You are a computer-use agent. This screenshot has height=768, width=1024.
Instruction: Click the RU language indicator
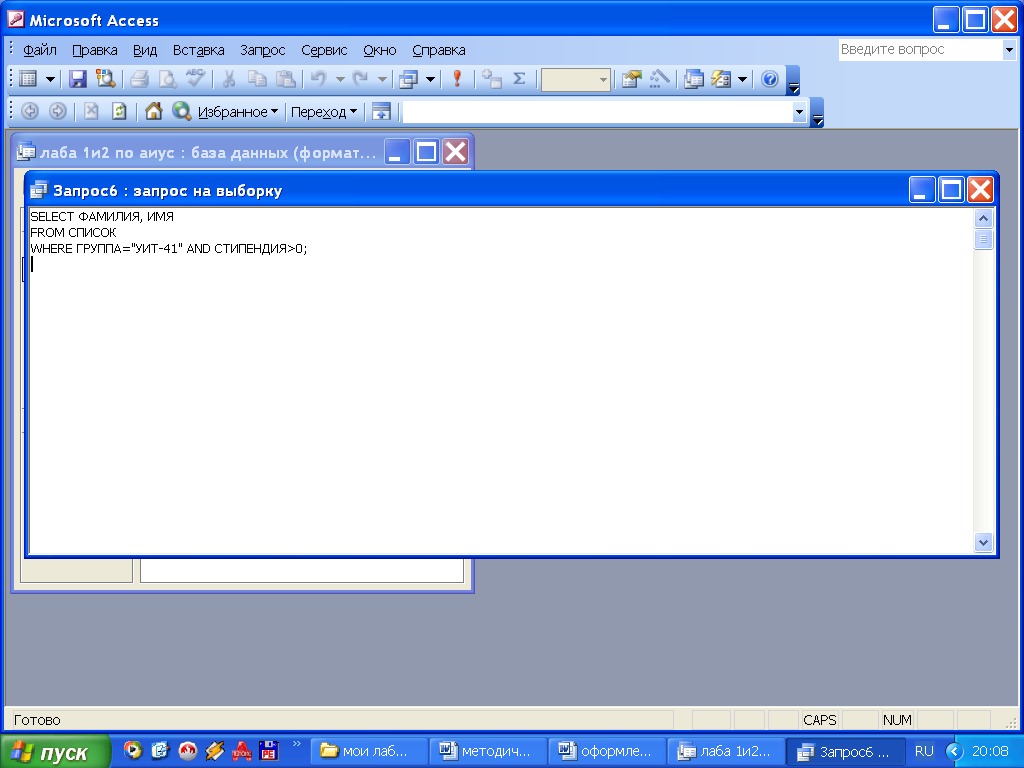[x=923, y=751]
